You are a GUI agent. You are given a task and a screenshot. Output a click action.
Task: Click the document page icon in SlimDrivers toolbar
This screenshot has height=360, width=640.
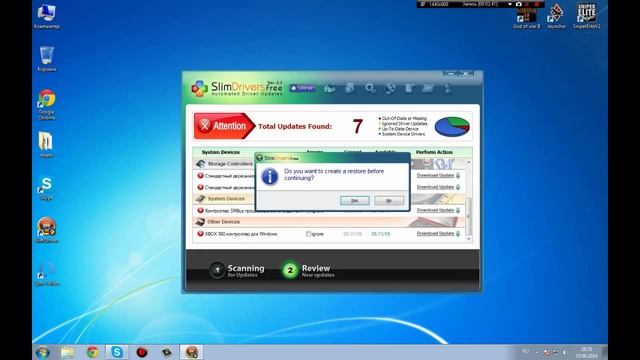tap(409, 88)
